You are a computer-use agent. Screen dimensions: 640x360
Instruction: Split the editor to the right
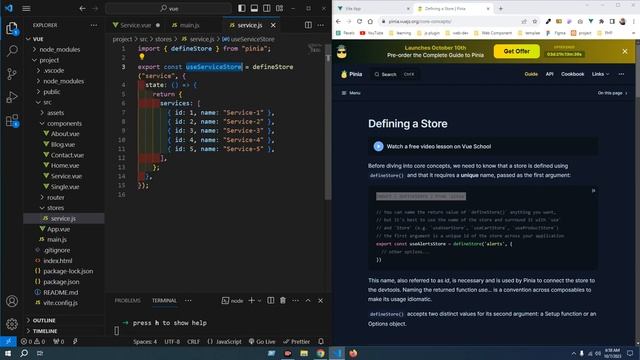pyautogui.click(x=308, y=25)
